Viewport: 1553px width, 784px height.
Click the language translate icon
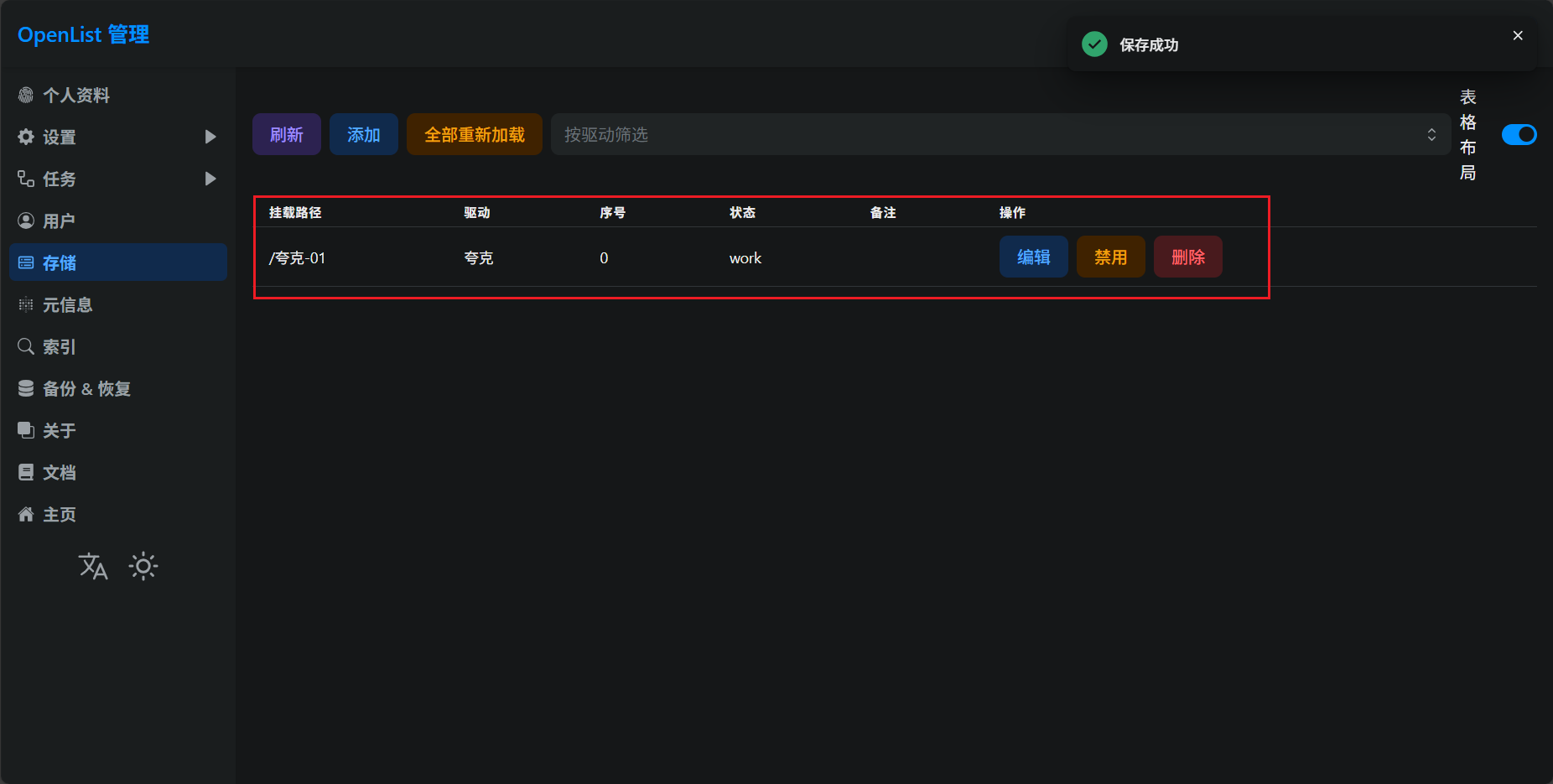click(x=93, y=567)
